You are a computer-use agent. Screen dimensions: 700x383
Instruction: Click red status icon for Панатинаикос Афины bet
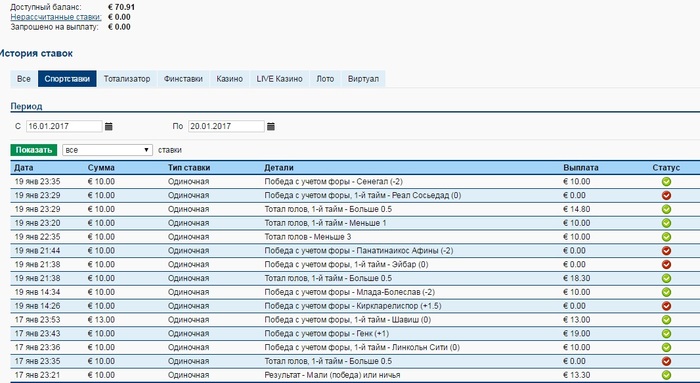666,251
